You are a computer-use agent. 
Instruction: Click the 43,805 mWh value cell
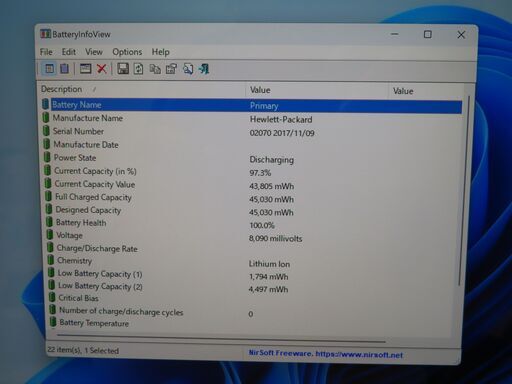click(271, 186)
